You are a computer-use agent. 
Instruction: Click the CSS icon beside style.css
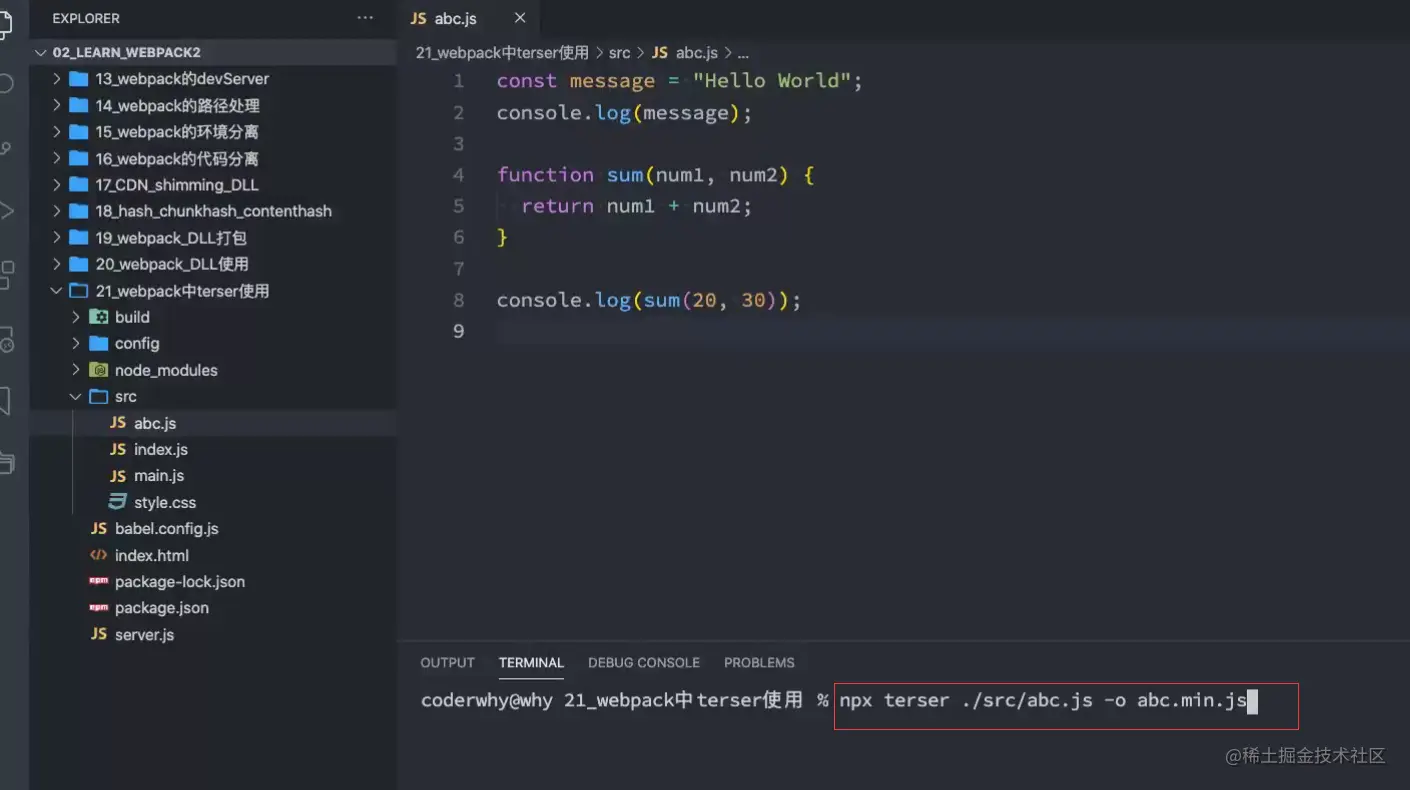118,502
